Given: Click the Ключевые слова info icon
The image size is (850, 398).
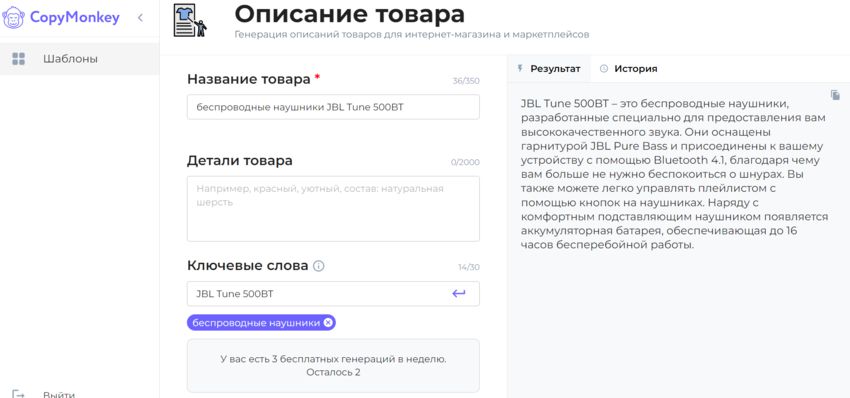Looking at the screenshot, I should pos(319,266).
